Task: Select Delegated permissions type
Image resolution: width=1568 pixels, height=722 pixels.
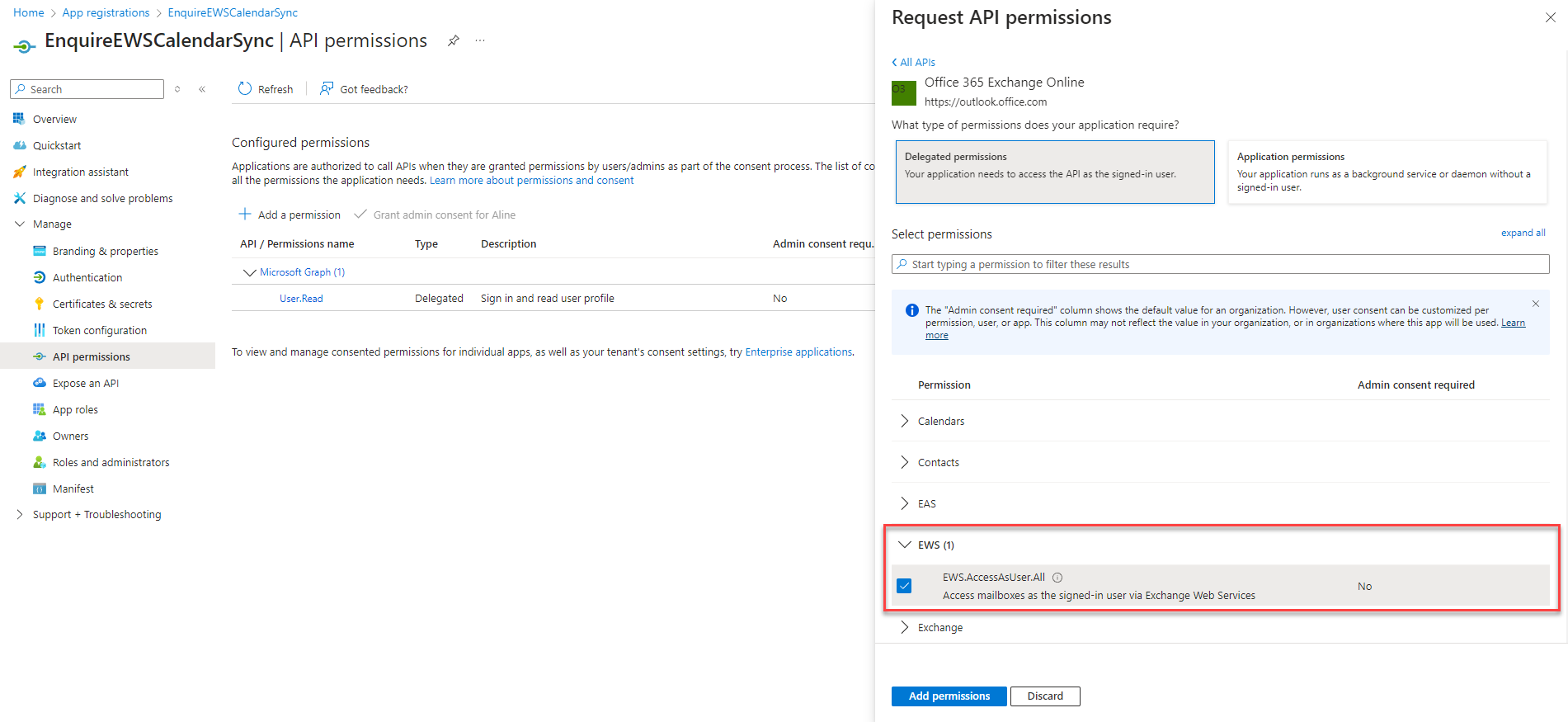Action: 1055,172
